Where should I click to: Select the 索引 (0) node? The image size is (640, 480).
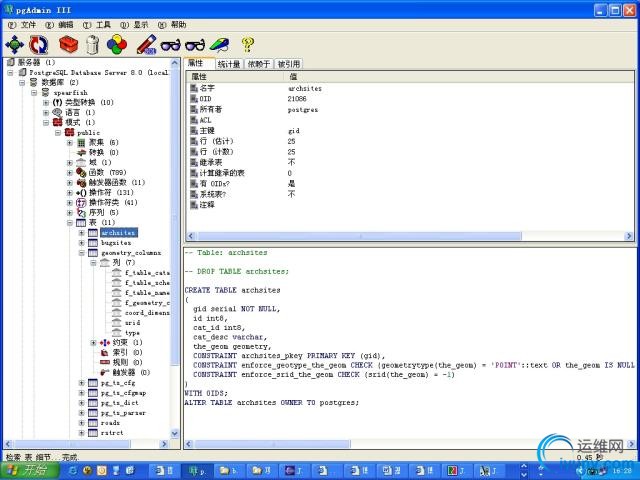point(127,352)
